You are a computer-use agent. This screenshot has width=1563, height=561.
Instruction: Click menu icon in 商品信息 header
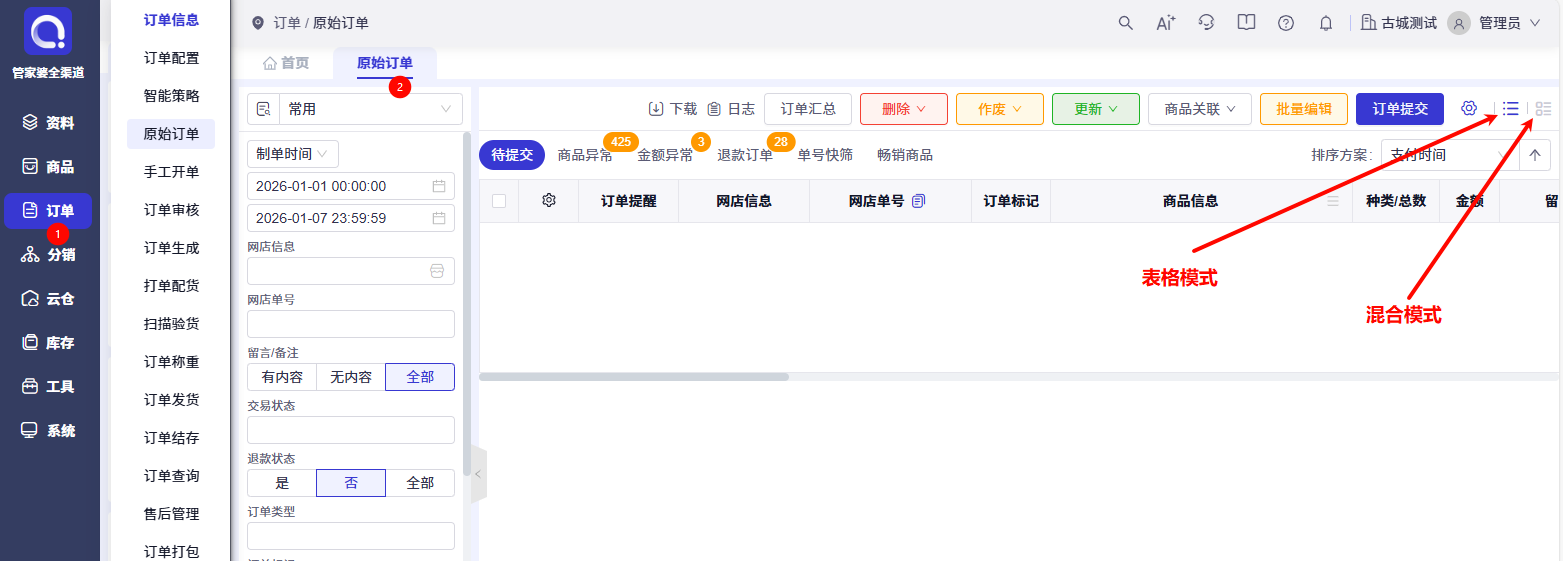pyautogui.click(x=1333, y=201)
